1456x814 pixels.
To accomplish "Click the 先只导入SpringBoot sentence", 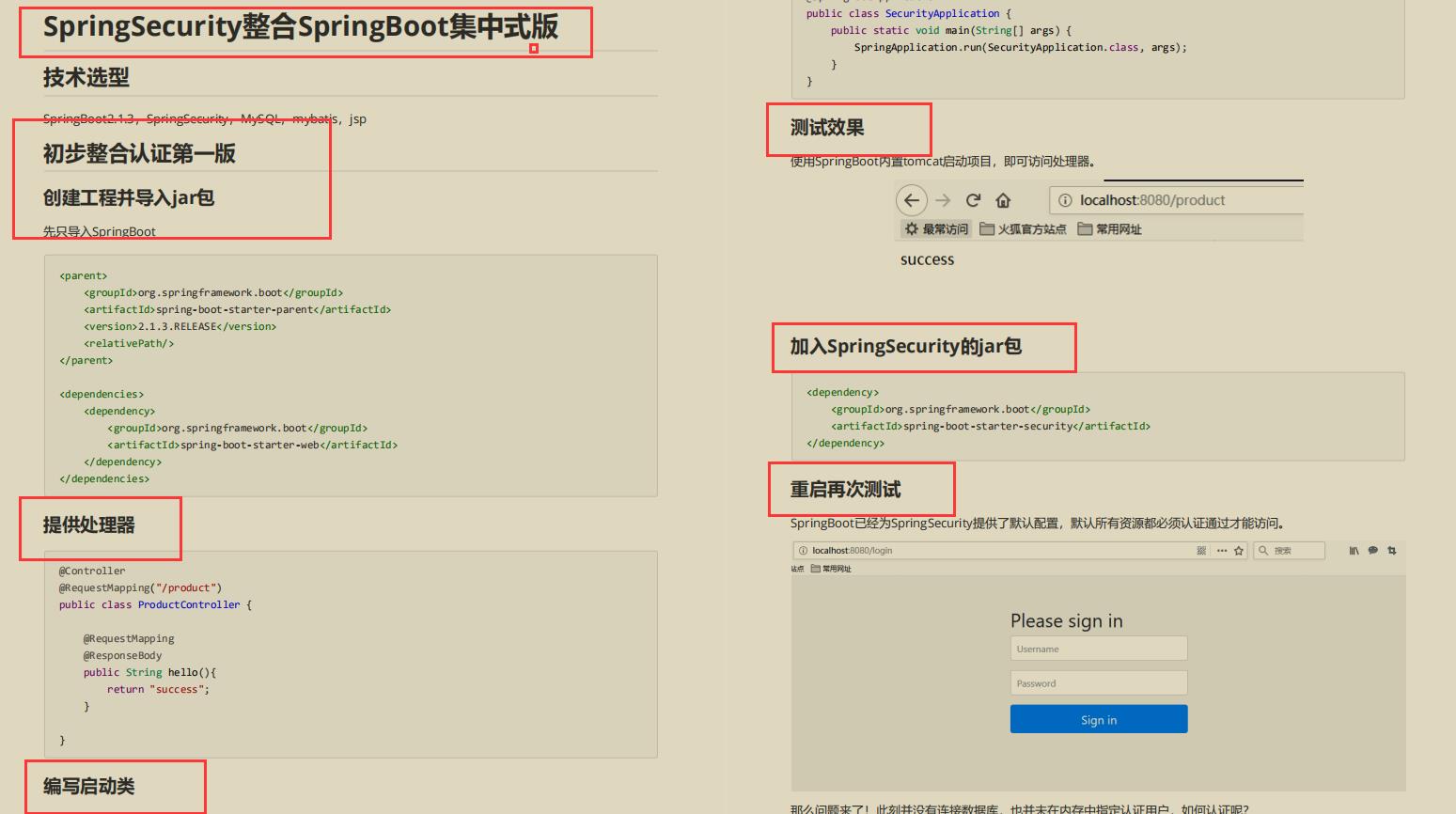I will point(100,231).
